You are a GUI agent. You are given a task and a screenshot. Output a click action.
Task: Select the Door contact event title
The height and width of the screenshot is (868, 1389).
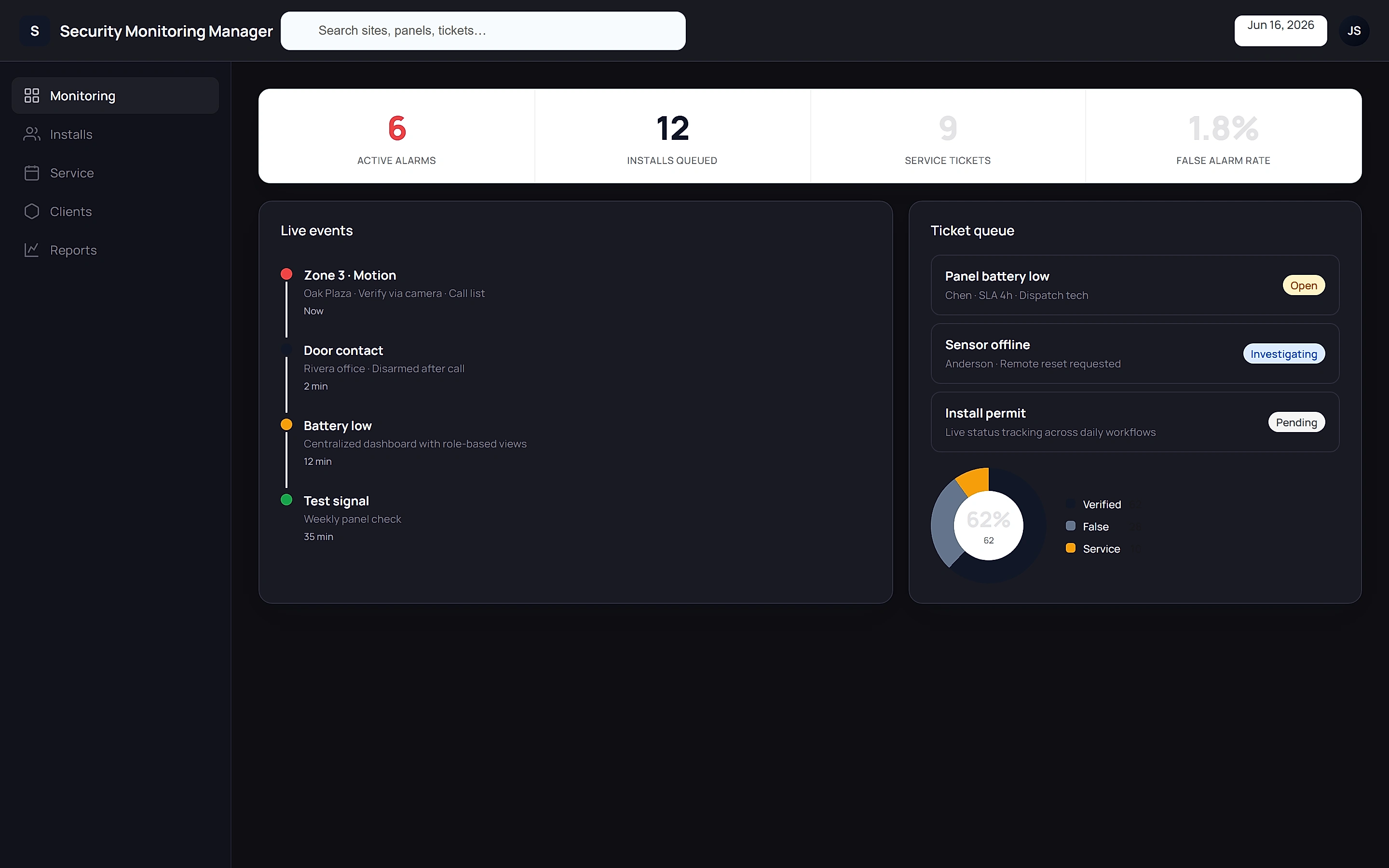coord(343,350)
